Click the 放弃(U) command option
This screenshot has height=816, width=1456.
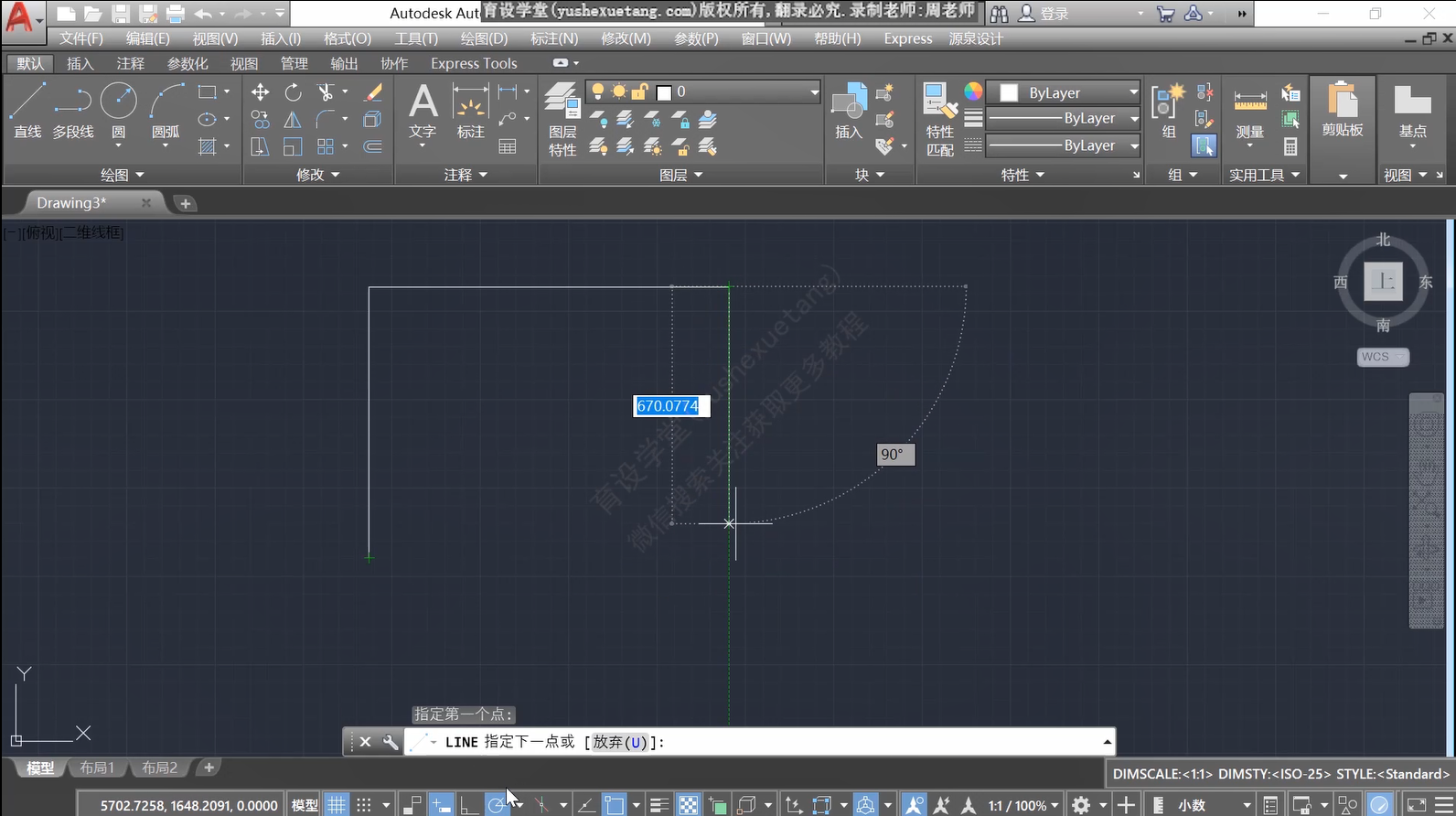619,742
